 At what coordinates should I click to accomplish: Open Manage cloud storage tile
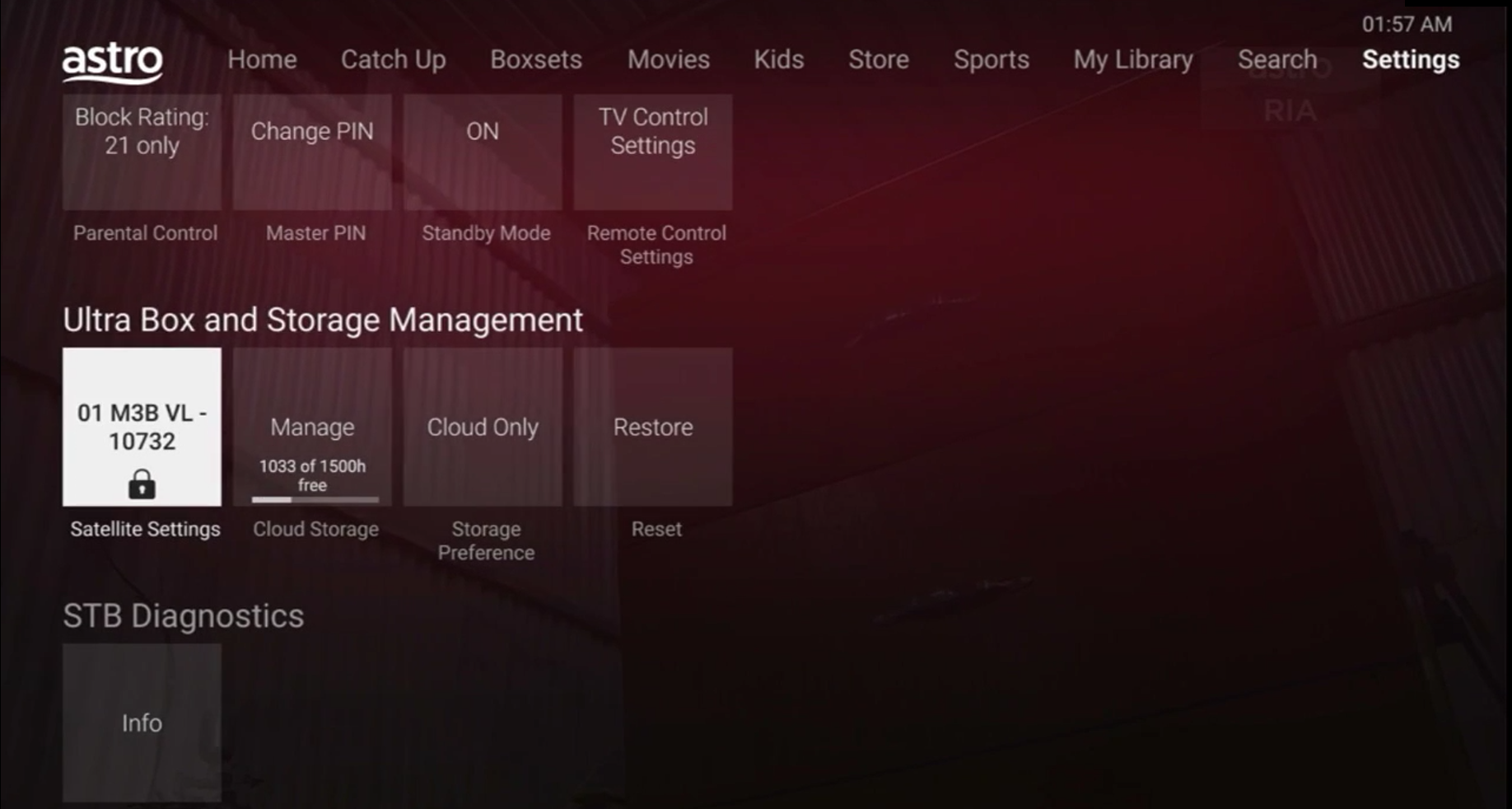(312, 426)
